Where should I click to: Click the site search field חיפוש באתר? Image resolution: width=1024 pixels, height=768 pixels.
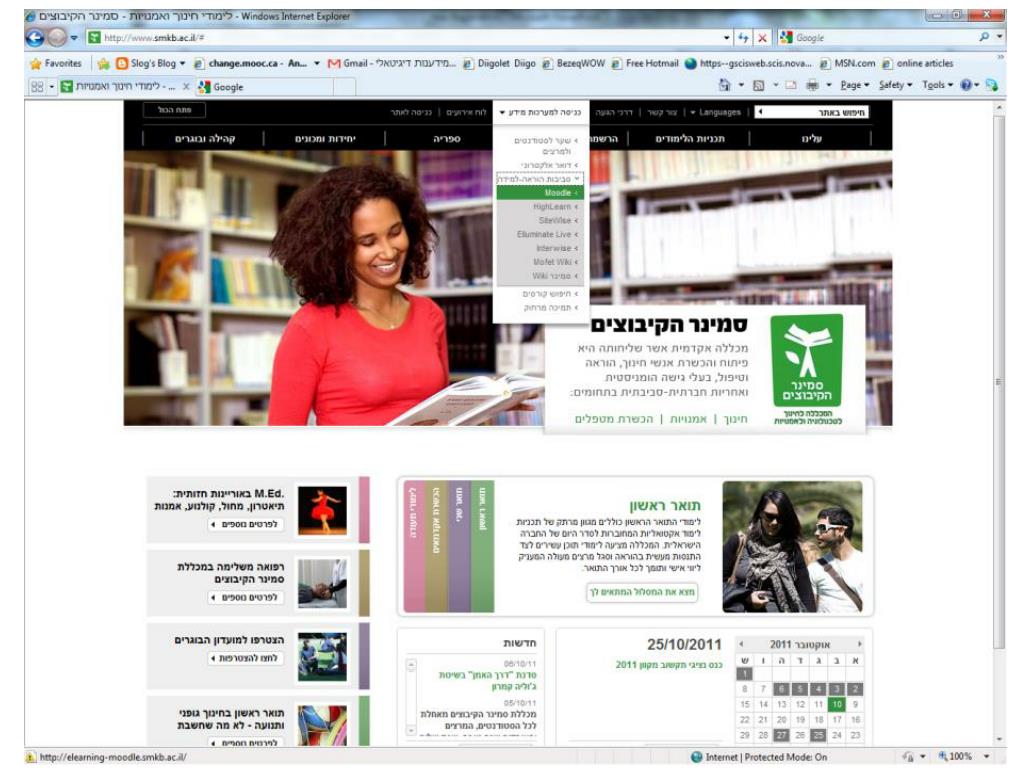point(812,112)
